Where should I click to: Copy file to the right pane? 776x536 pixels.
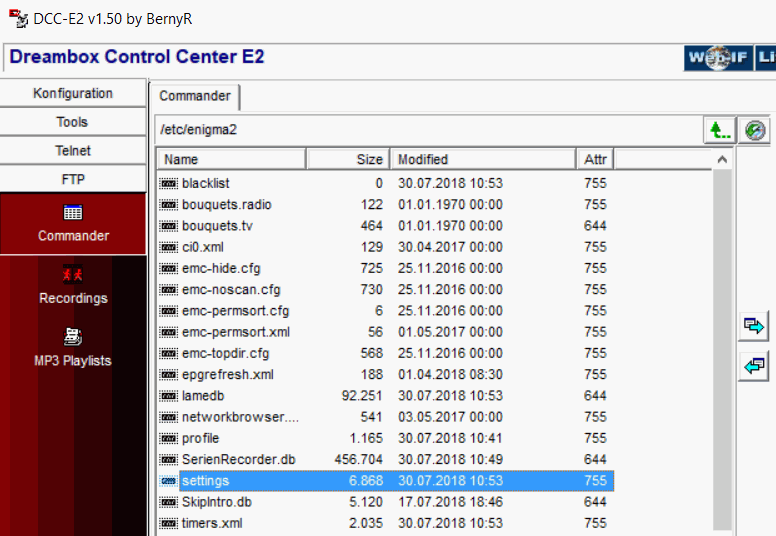tap(754, 327)
